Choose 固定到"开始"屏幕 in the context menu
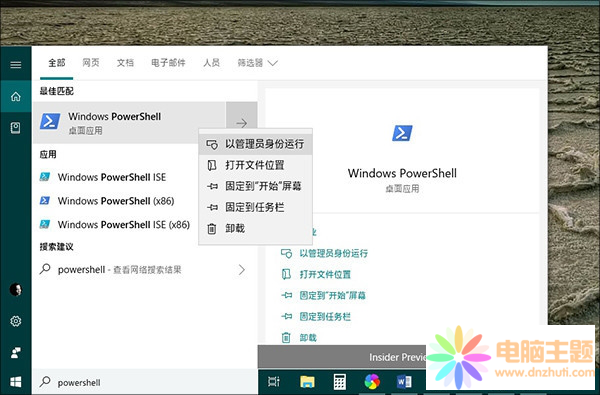 (256, 186)
